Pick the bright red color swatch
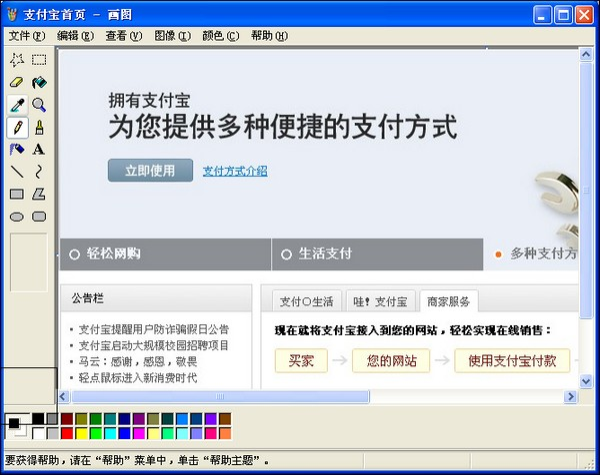 (67, 433)
